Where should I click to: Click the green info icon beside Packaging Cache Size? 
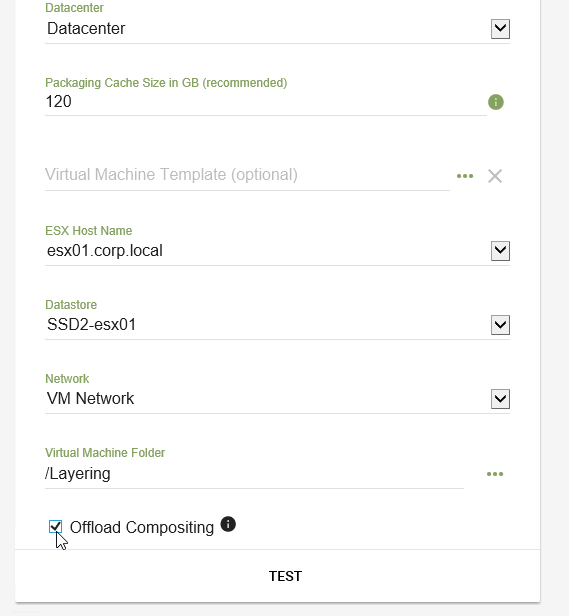coord(496,102)
